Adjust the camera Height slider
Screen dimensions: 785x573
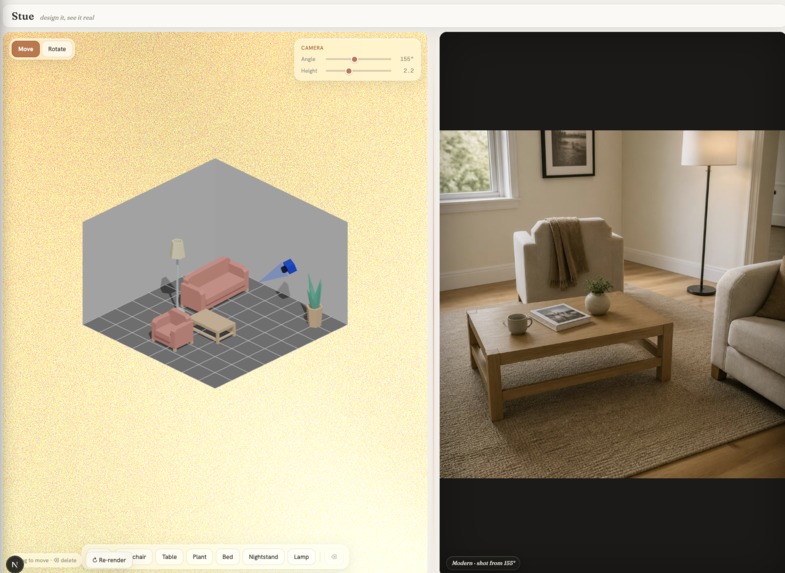tap(358, 71)
